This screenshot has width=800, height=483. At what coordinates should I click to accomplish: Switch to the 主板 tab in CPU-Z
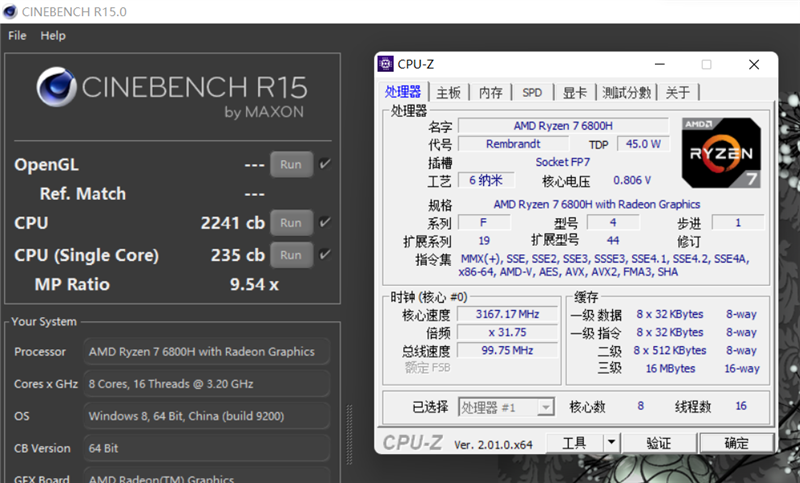(448, 93)
